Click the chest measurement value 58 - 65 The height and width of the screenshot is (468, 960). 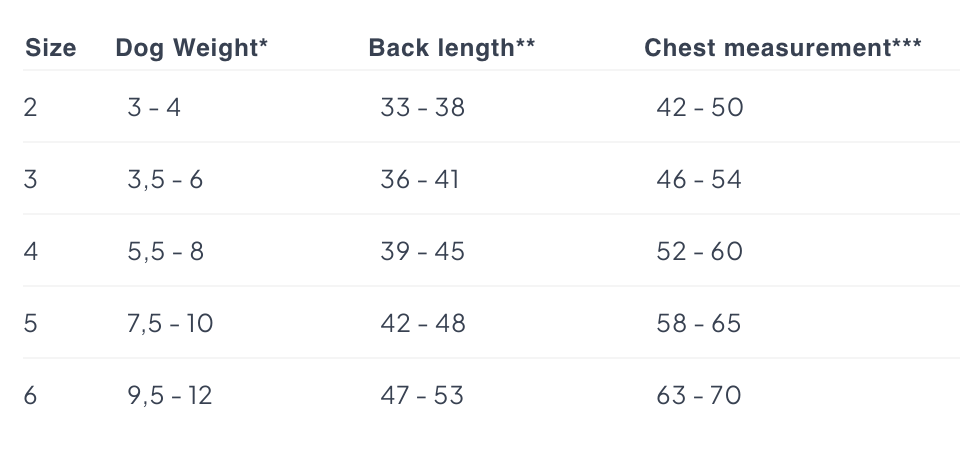click(699, 323)
